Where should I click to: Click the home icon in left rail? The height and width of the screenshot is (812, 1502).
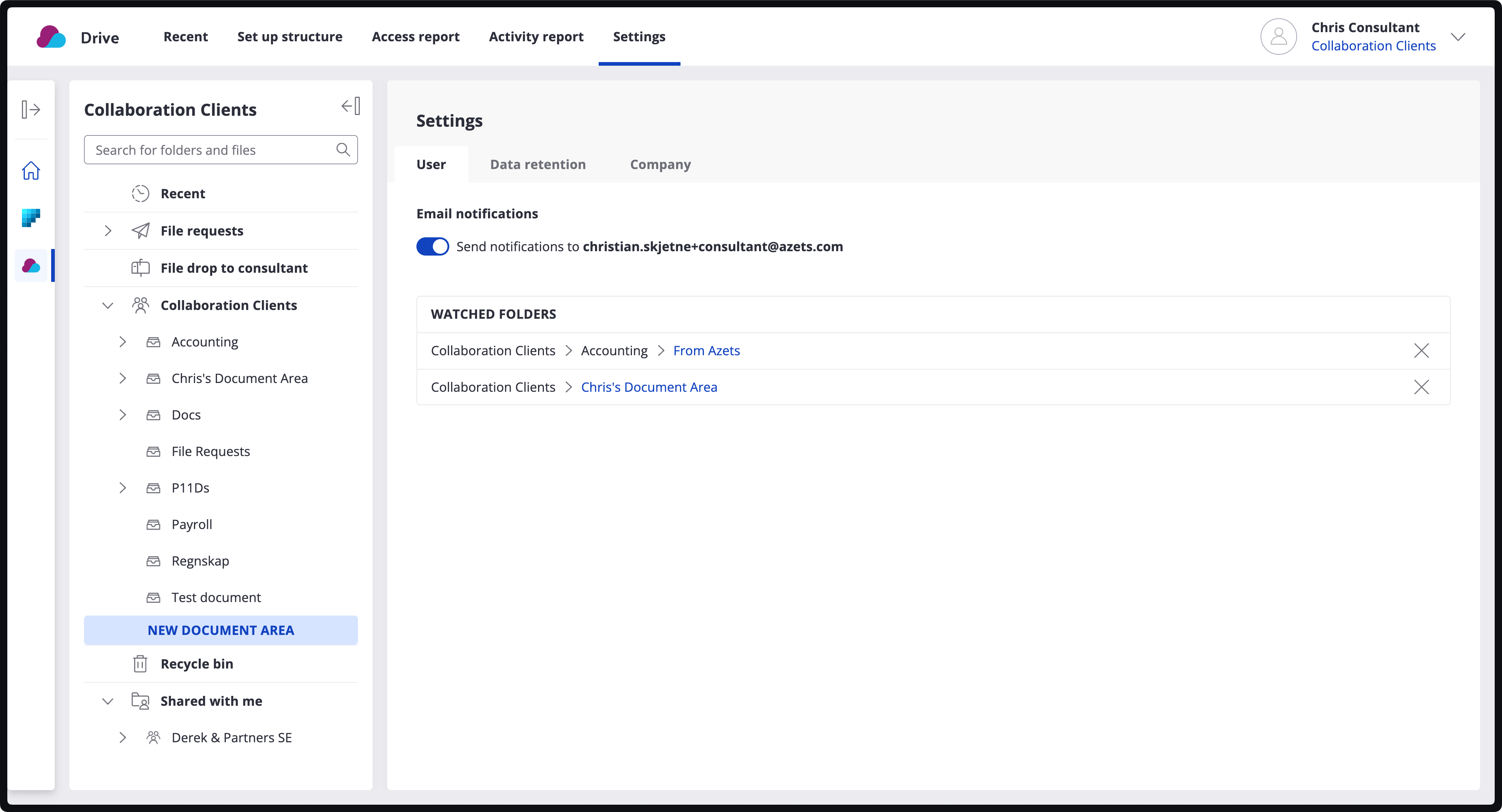[x=31, y=171]
